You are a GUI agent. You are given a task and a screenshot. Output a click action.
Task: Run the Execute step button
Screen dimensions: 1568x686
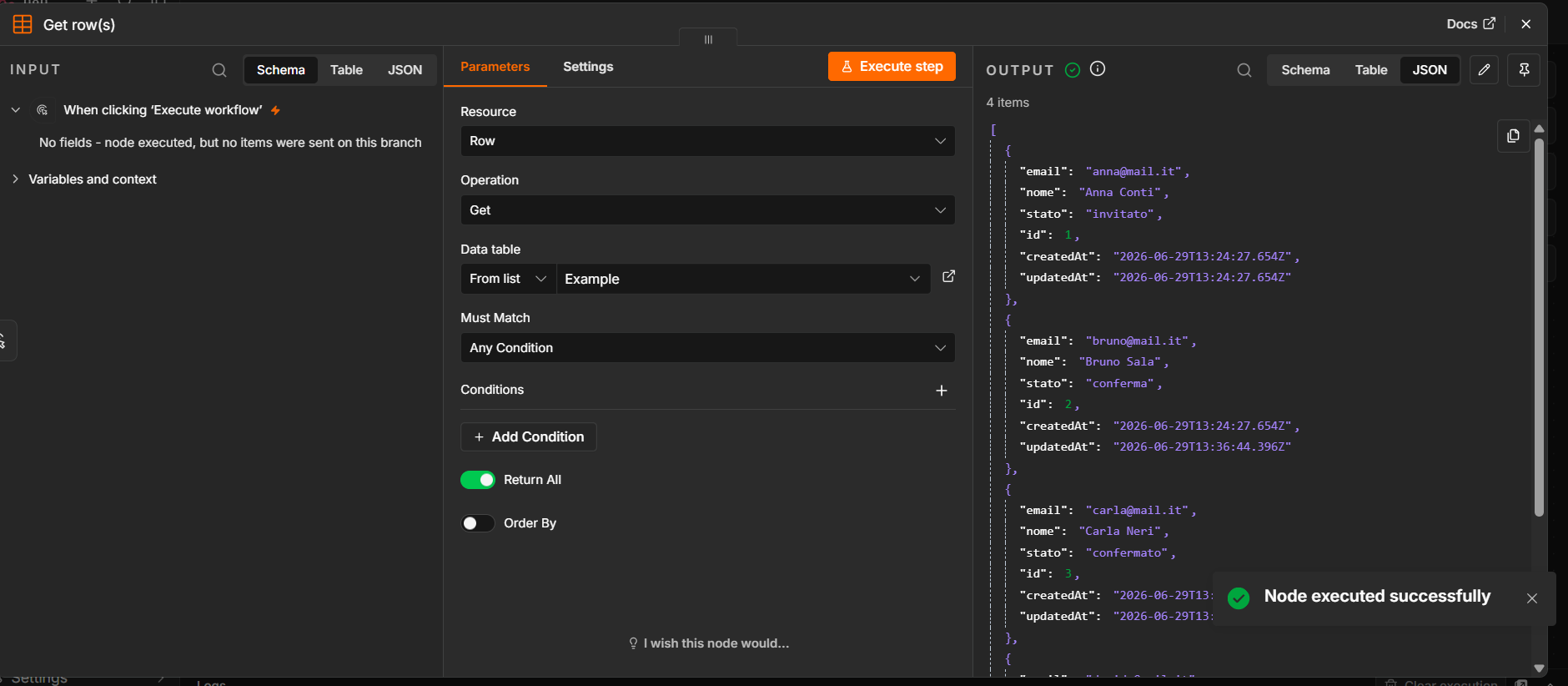[892, 66]
